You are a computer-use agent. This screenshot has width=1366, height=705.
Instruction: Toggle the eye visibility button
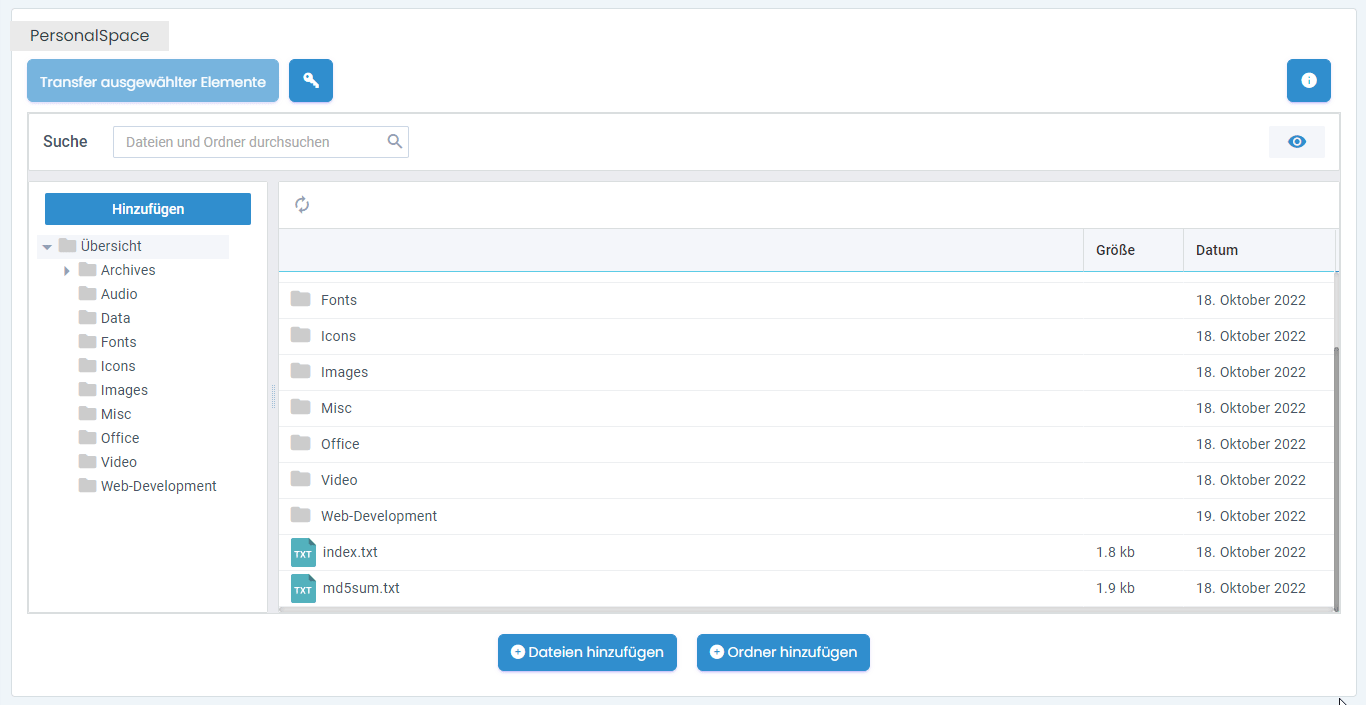coord(1296,142)
